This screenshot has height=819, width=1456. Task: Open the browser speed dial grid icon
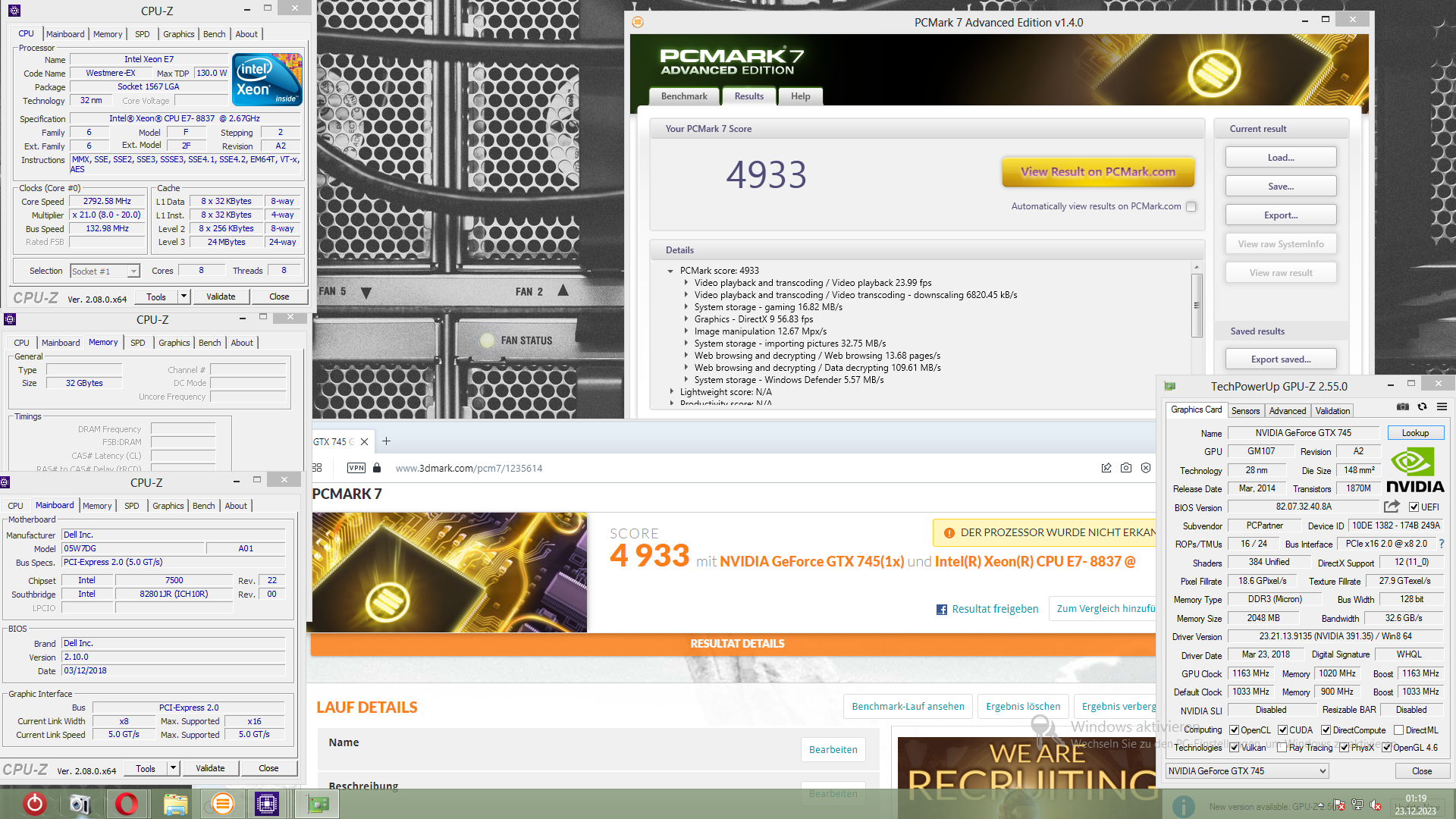click(x=317, y=468)
